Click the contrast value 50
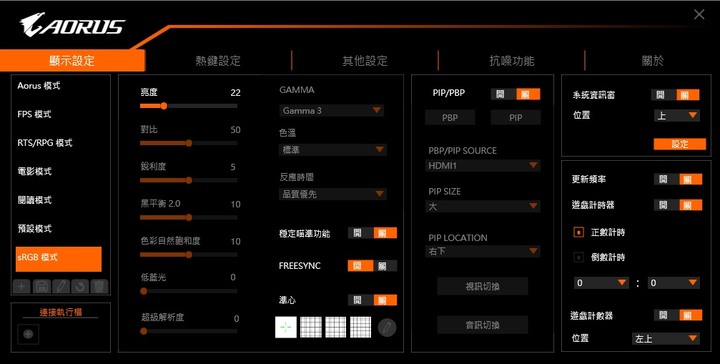This screenshot has height=364, width=720. (236, 130)
